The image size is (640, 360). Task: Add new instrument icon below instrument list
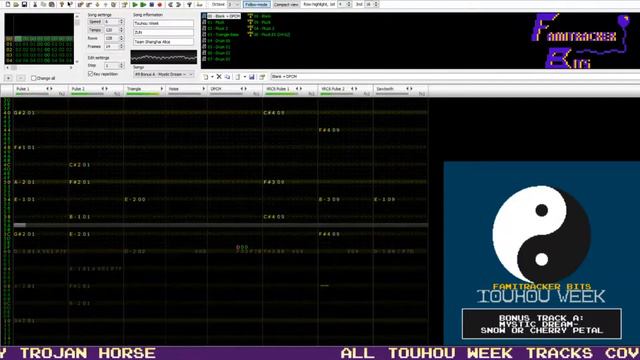(206, 76)
